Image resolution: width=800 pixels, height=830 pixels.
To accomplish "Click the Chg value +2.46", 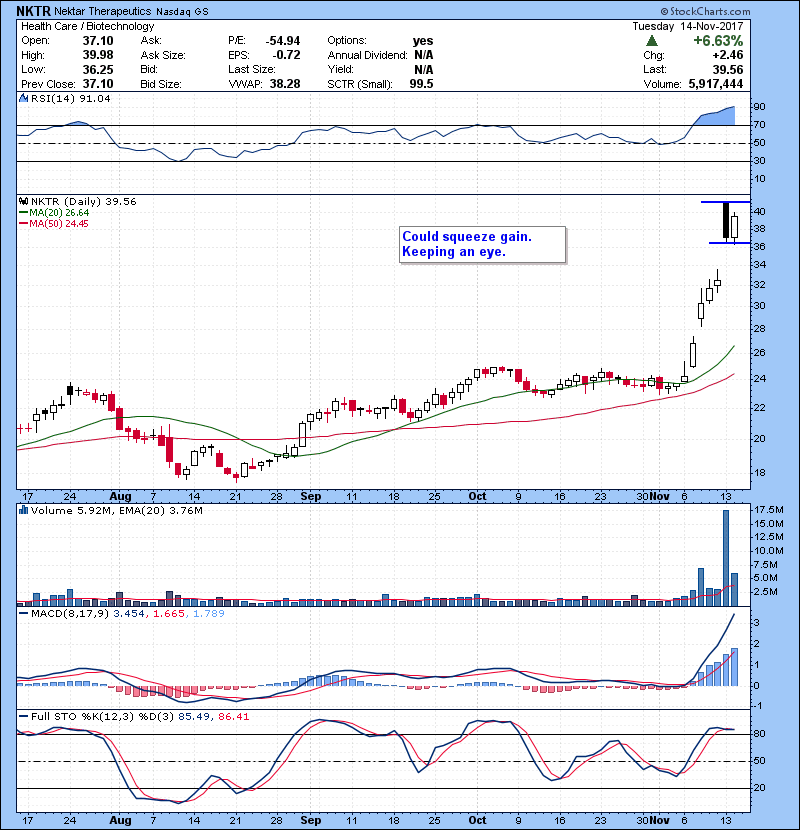I will tap(727, 55).
